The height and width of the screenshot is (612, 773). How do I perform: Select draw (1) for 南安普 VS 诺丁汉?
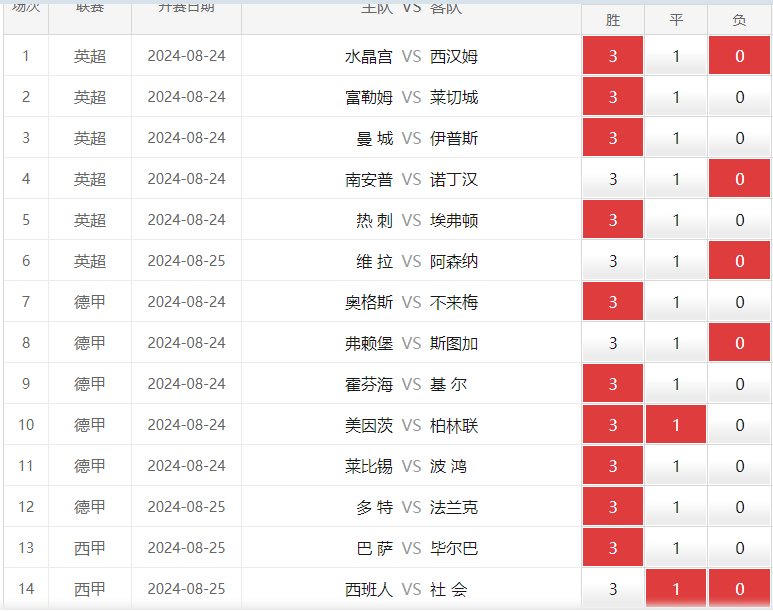pyautogui.click(x=676, y=178)
